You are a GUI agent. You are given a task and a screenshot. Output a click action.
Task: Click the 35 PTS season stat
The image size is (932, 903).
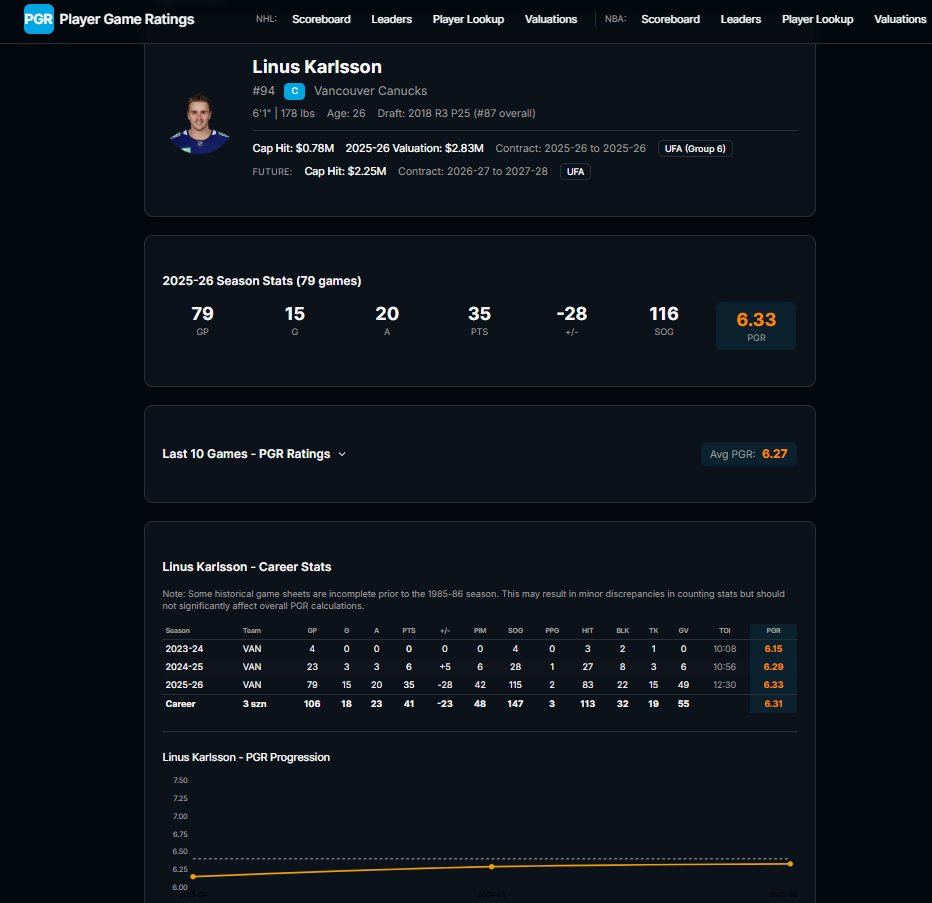[479, 320]
